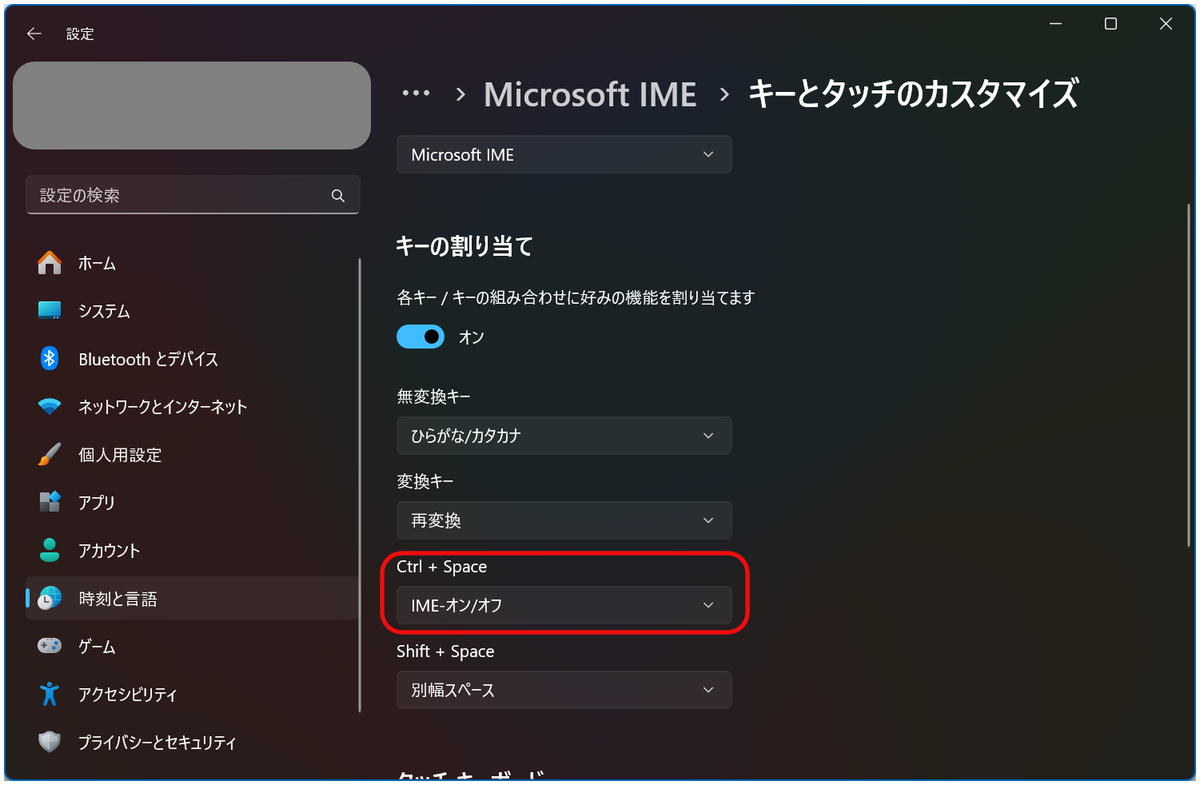
Task: Open アカウント settings
Action: (x=192, y=550)
